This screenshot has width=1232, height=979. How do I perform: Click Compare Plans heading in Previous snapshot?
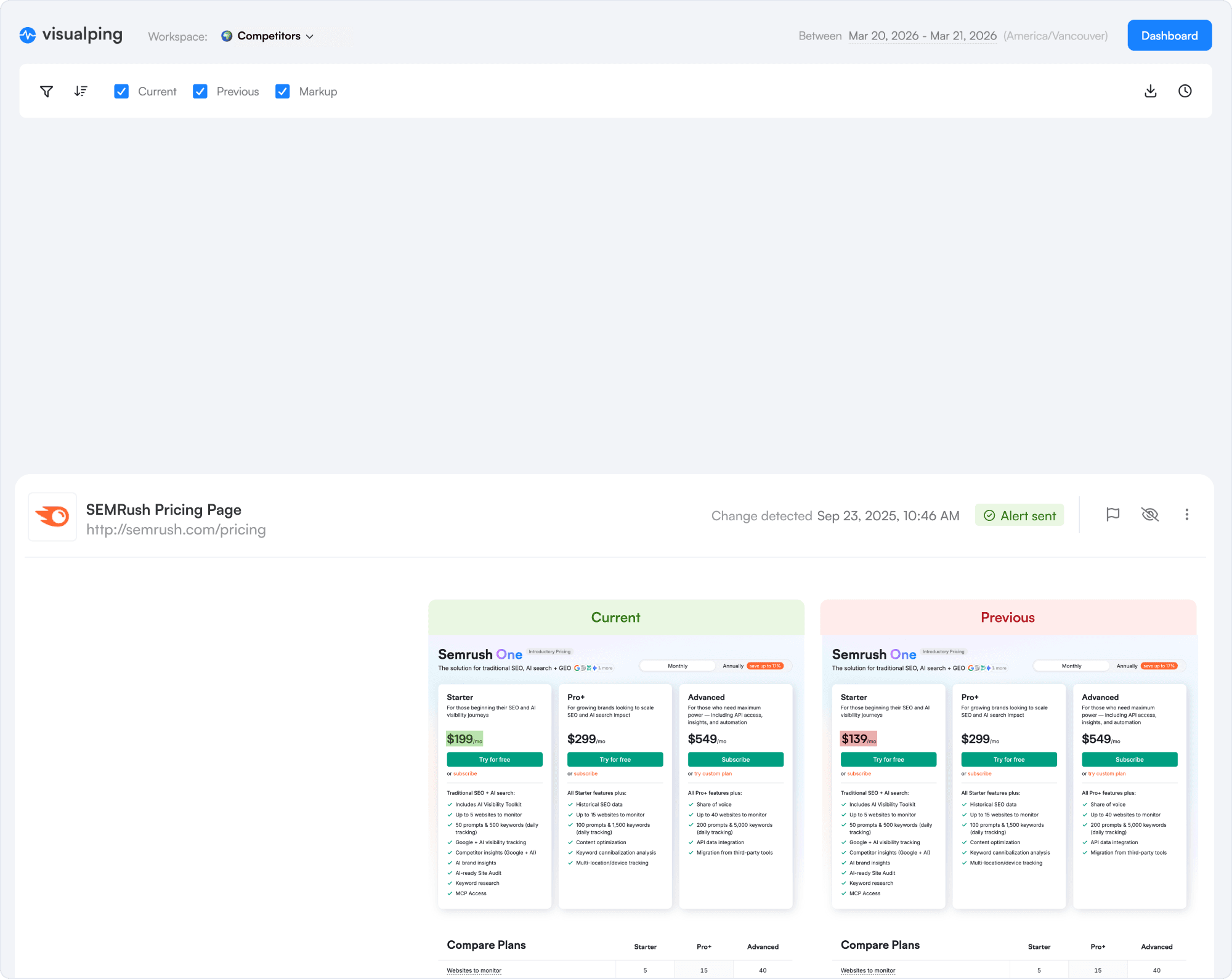click(880, 945)
